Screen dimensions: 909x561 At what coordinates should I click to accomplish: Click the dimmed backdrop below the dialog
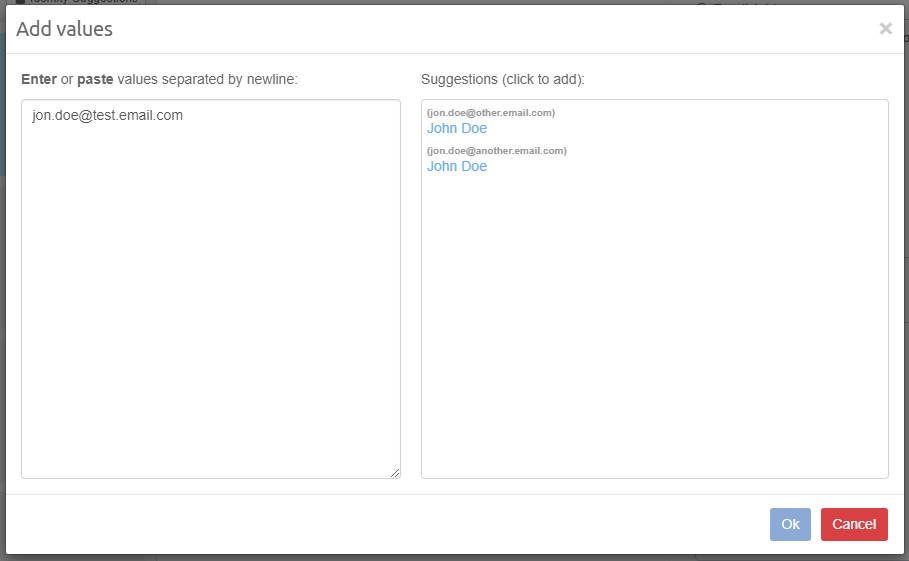click(450, 557)
